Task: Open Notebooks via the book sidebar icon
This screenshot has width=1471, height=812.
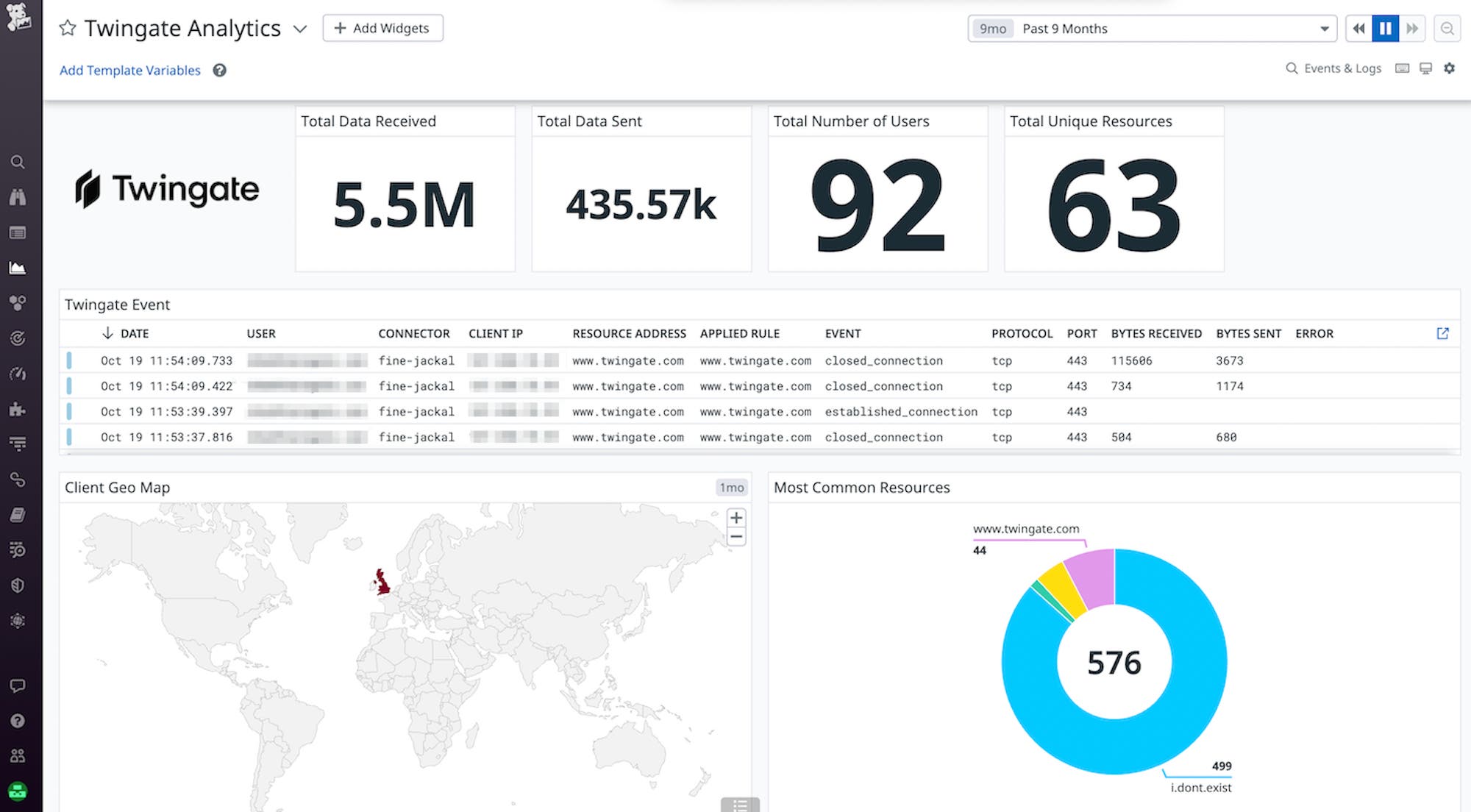Action: tap(18, 515)
